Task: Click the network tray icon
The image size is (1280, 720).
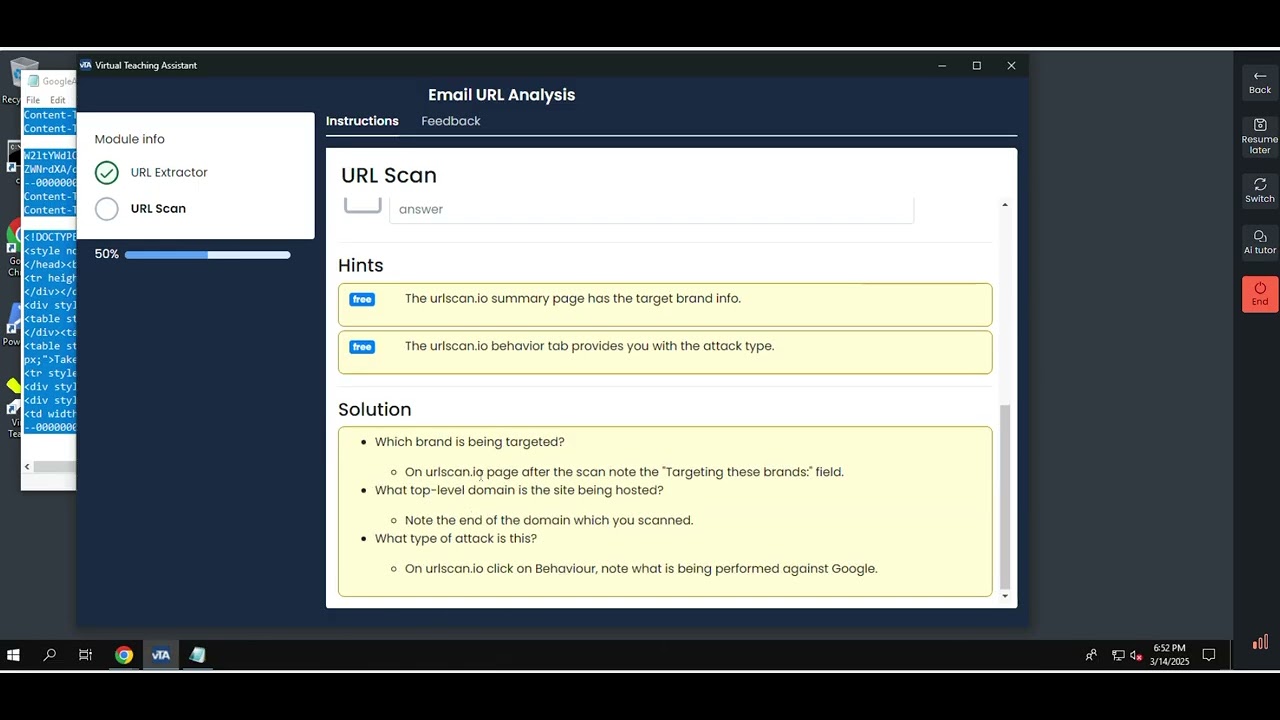Action: [x=1118, y=655]
